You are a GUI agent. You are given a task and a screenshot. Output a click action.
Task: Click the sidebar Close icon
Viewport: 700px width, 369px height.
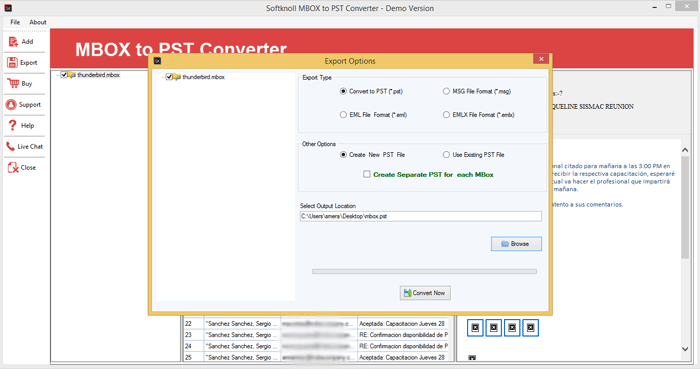13,167
